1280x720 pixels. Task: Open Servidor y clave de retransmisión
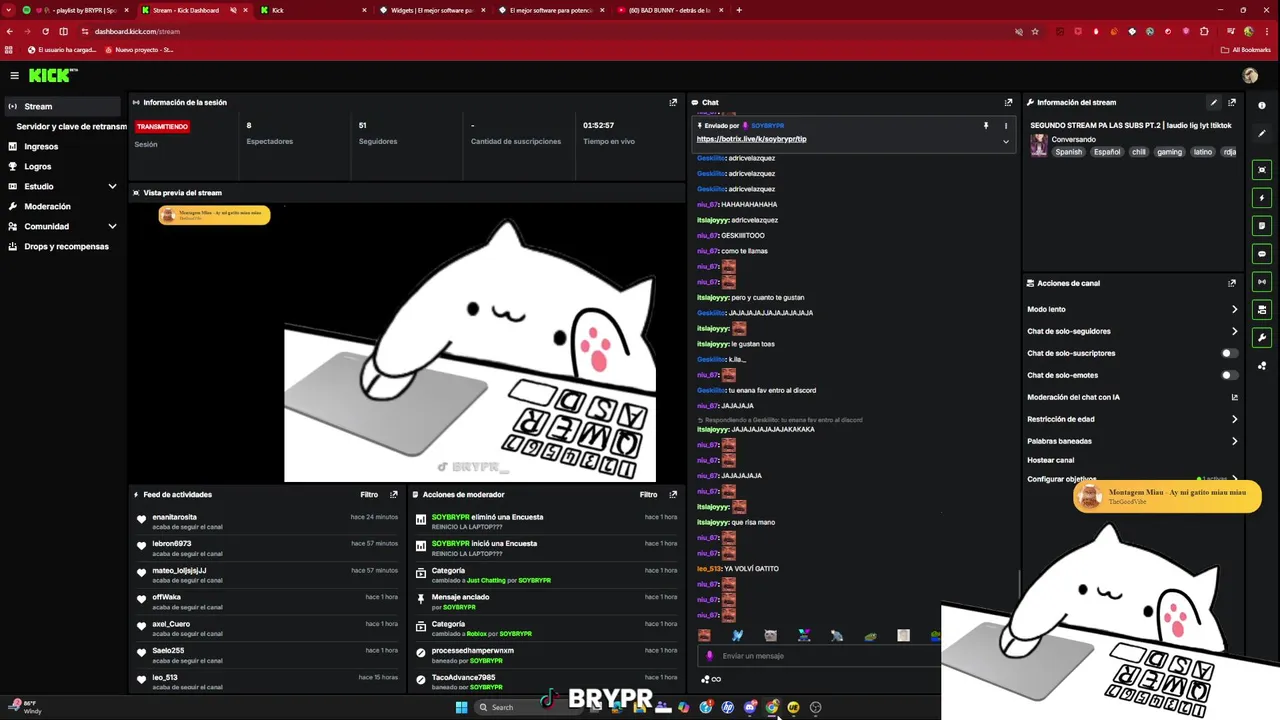click(x=71, y=126)
